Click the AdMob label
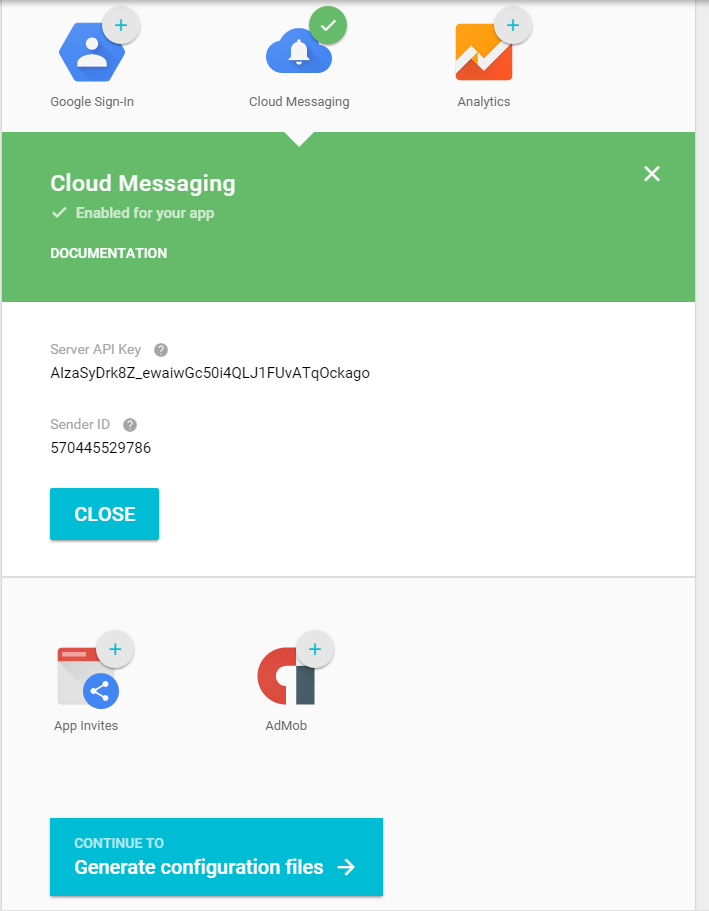 tap(286, 726)
